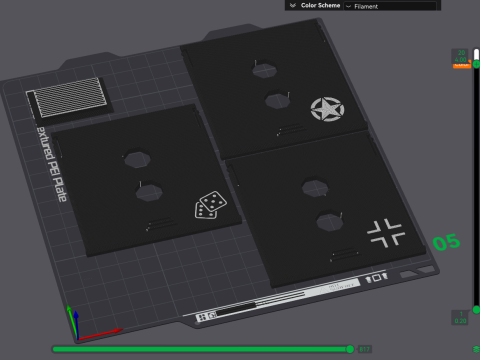Select the panel with the dice emblem

(x=147, y=180)
